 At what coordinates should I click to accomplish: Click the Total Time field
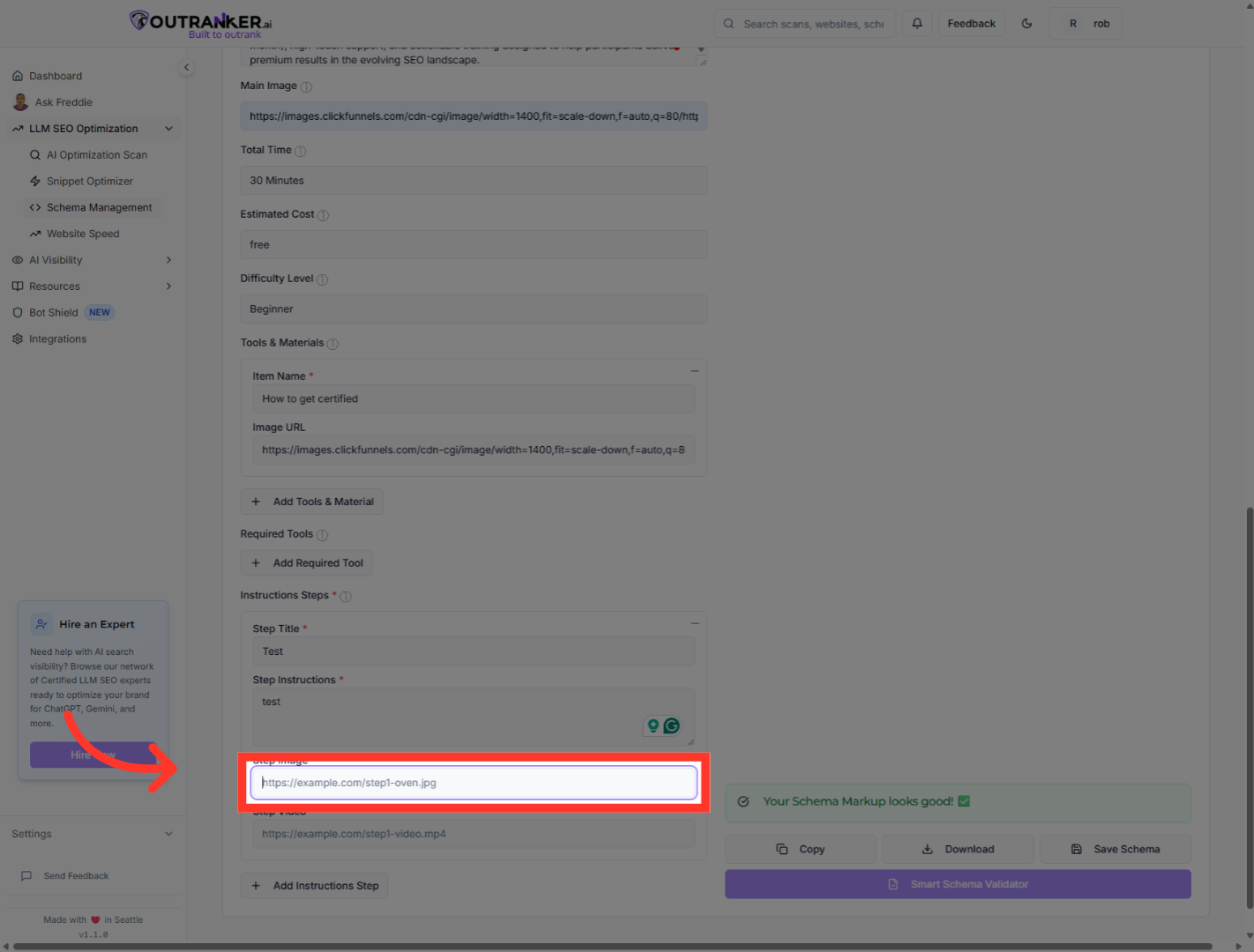point(474,181)
